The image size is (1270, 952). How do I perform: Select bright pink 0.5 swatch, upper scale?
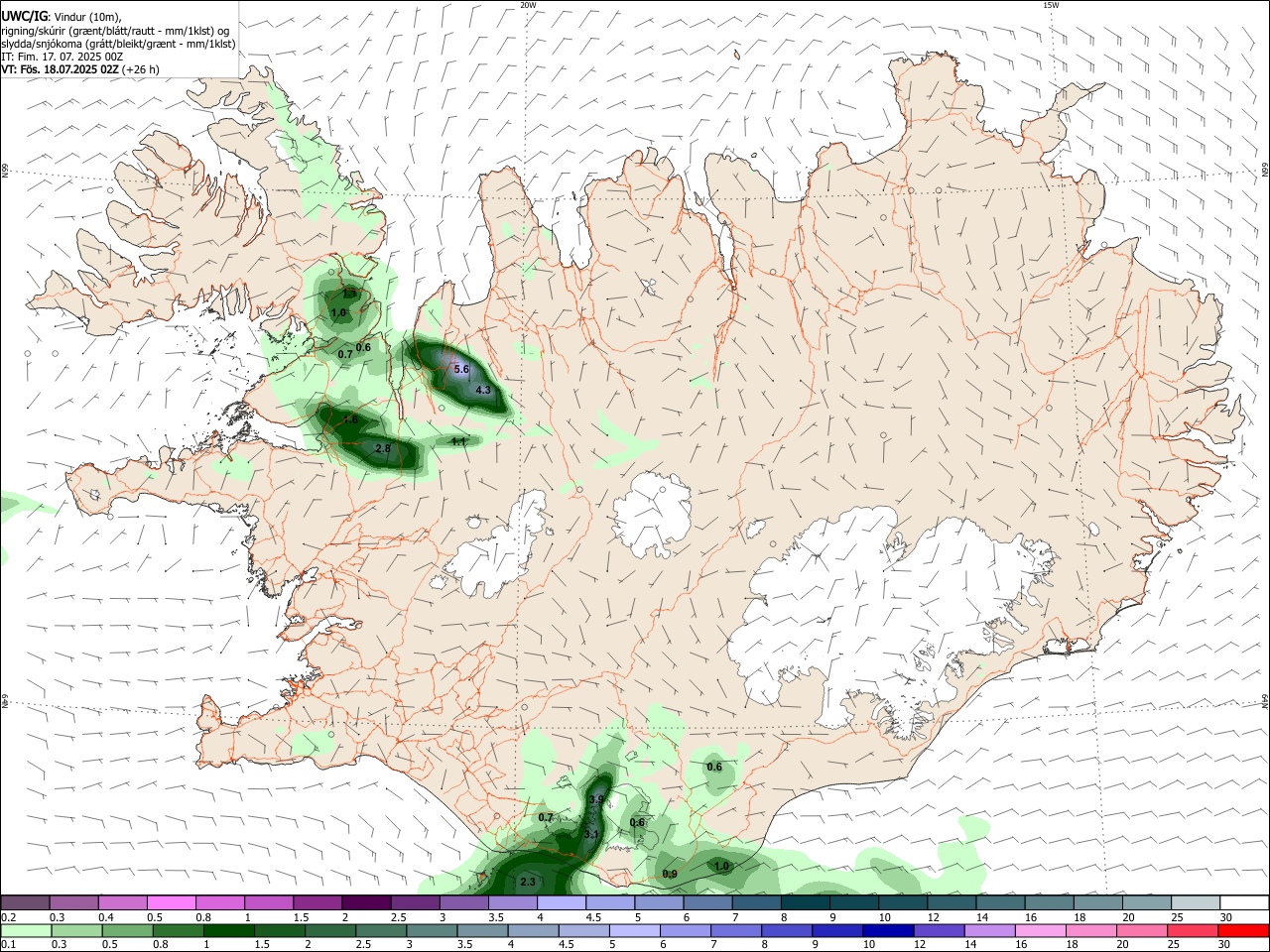[171, 902]
